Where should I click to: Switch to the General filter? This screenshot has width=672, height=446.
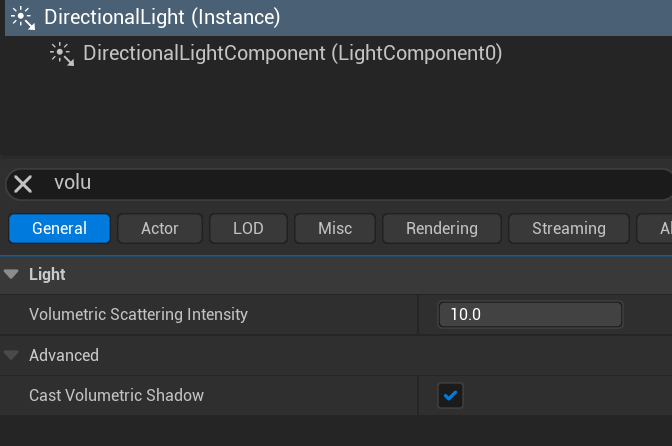click(x=59, y=228)
